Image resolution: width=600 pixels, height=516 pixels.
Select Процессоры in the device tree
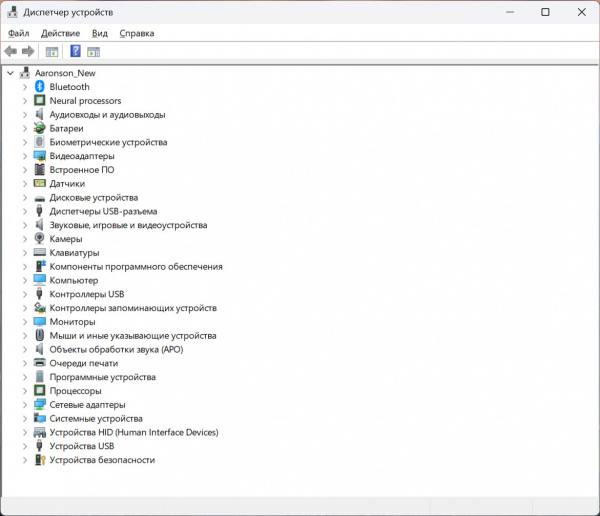click(75, 391)
